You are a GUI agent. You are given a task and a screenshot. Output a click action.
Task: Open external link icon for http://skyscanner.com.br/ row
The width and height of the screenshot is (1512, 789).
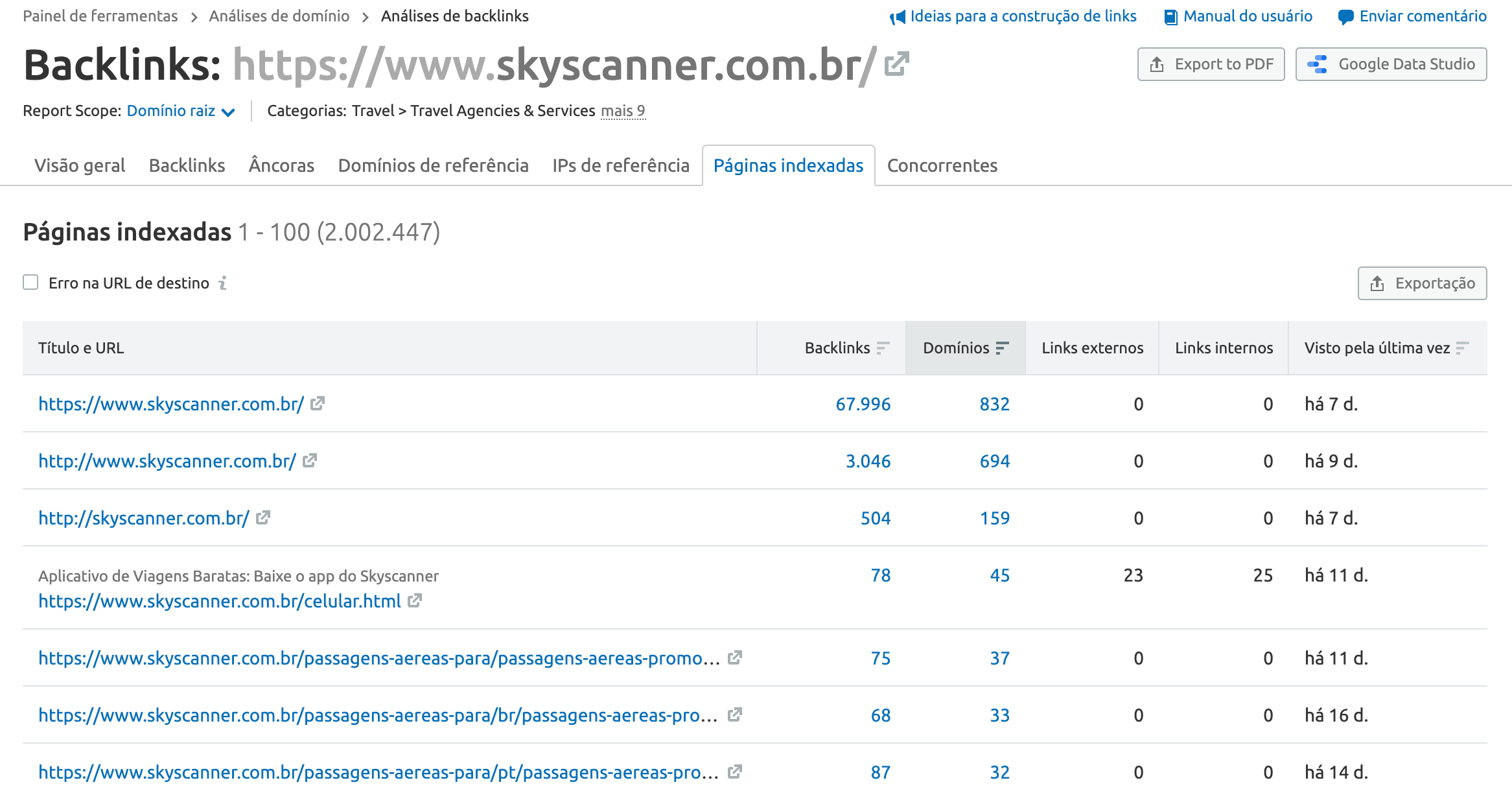(x=263, y=517)
